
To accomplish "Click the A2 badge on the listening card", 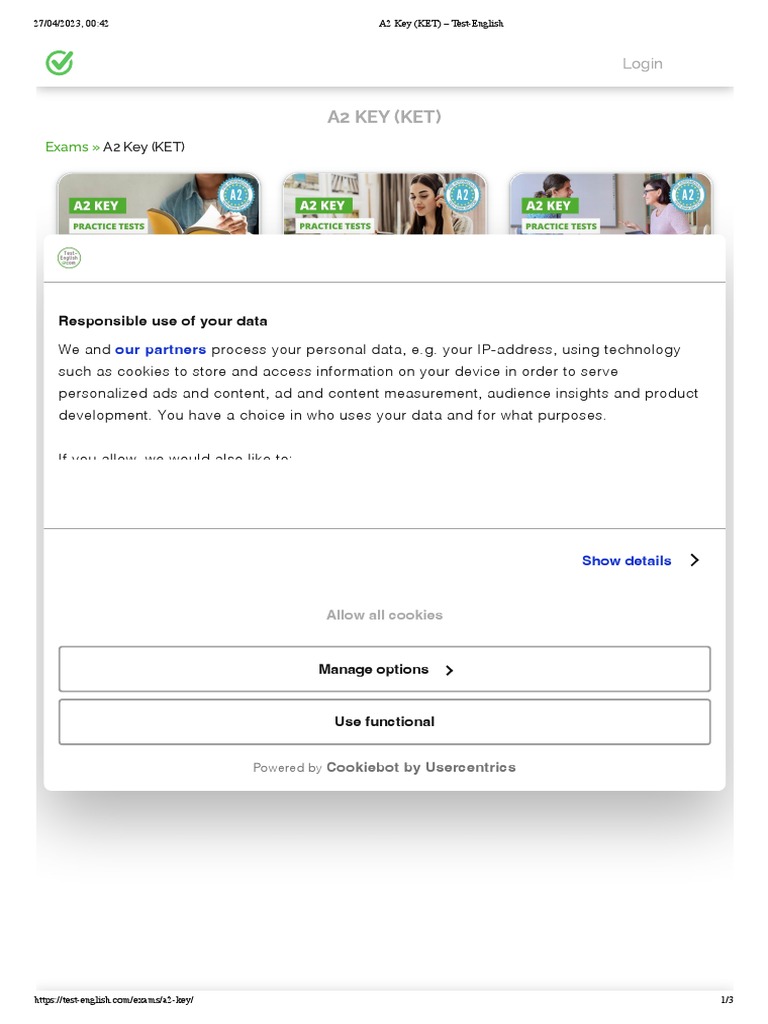I will (462, 195).
